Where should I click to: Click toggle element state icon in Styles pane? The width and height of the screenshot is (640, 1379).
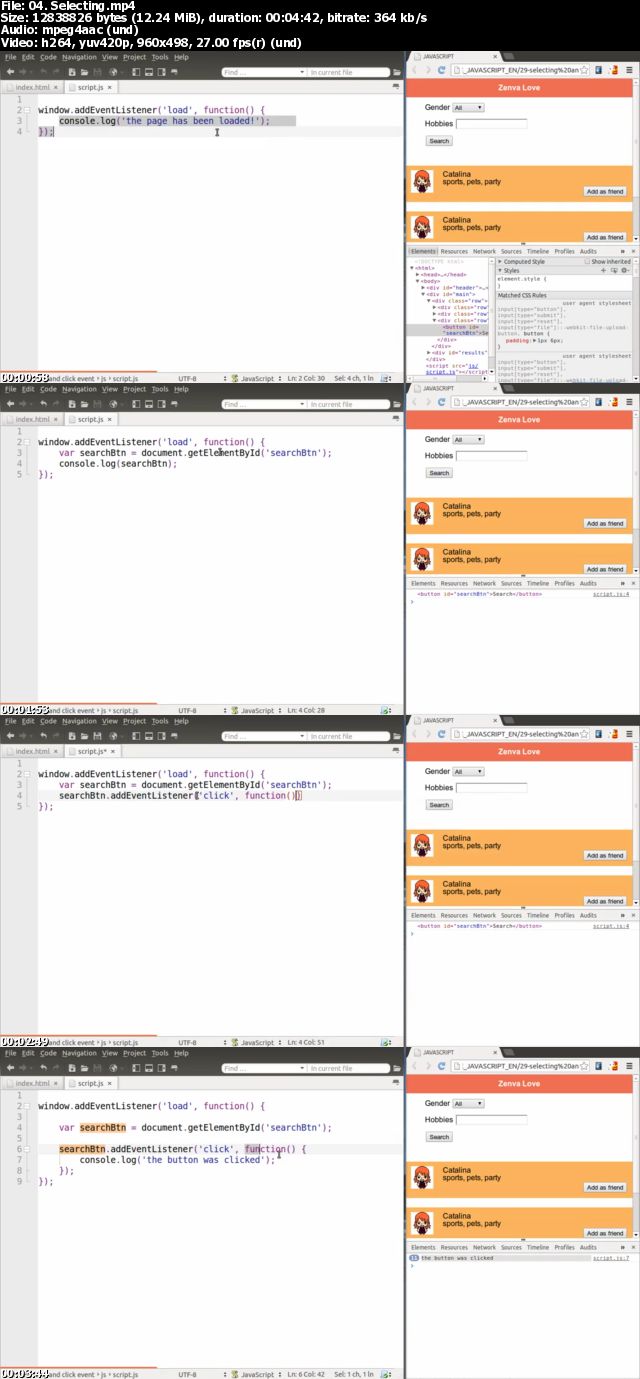(614, 270)
